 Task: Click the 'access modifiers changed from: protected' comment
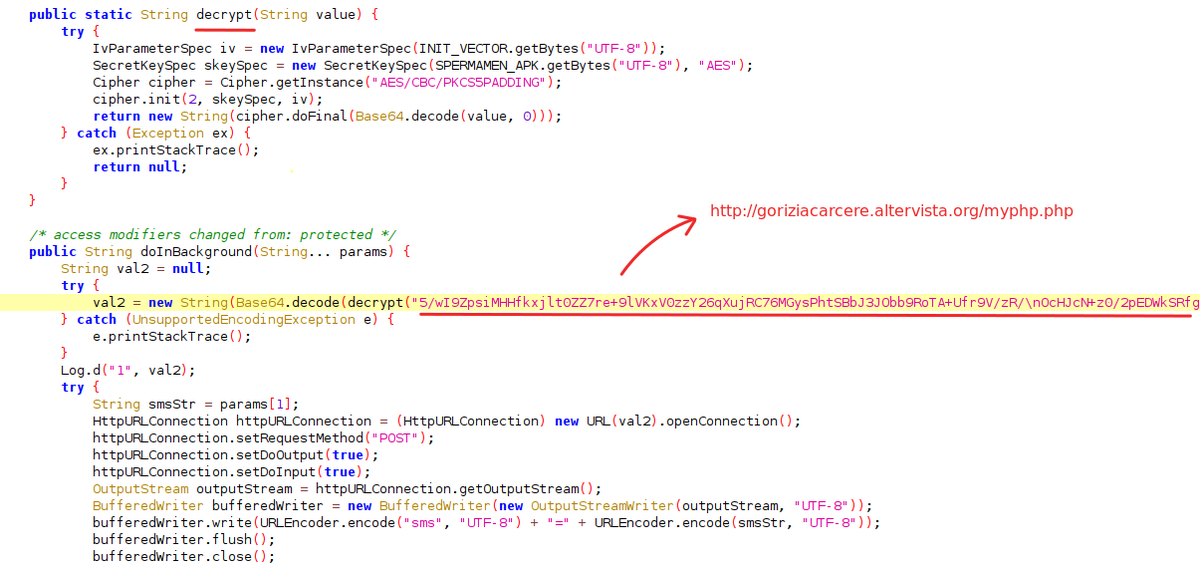(213, 235)
